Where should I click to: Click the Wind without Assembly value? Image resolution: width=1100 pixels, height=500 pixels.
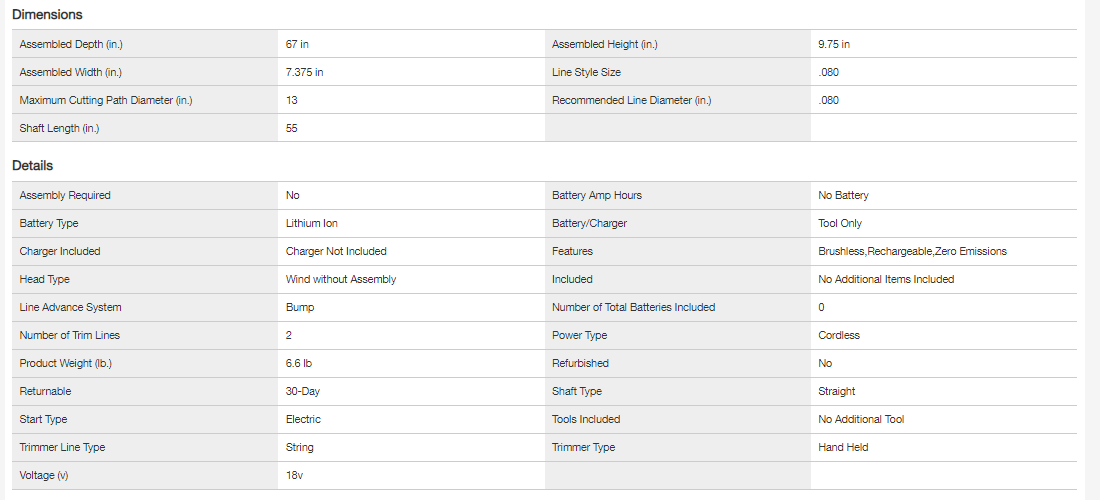341,280
